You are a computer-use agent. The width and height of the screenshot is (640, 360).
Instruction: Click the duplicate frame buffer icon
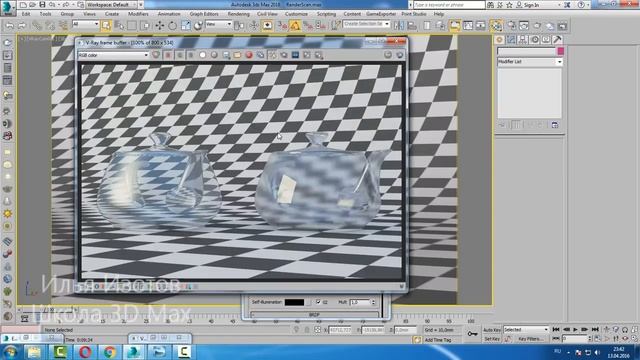260,55
